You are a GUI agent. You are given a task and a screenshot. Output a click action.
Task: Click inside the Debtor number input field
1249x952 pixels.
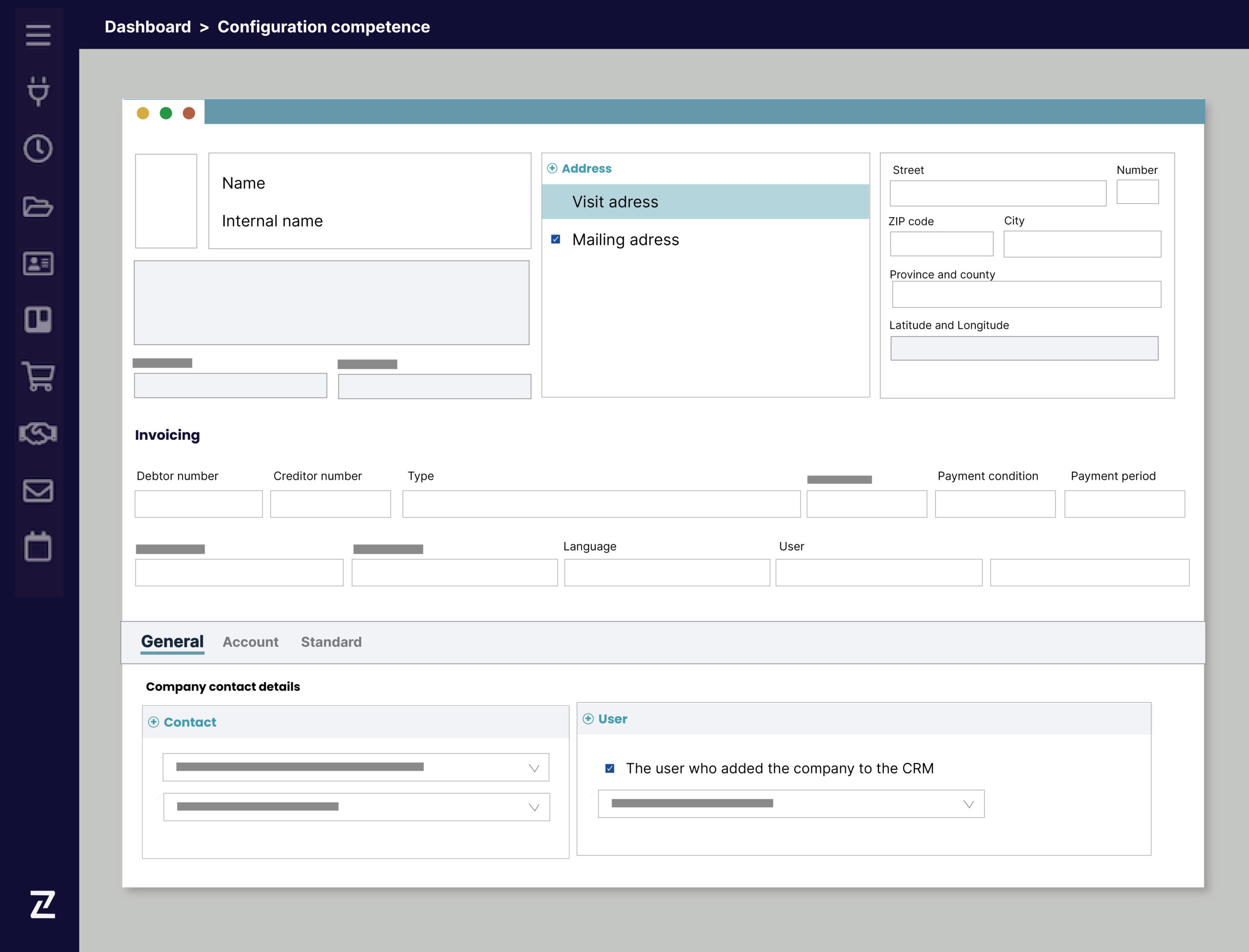(199, 504)
